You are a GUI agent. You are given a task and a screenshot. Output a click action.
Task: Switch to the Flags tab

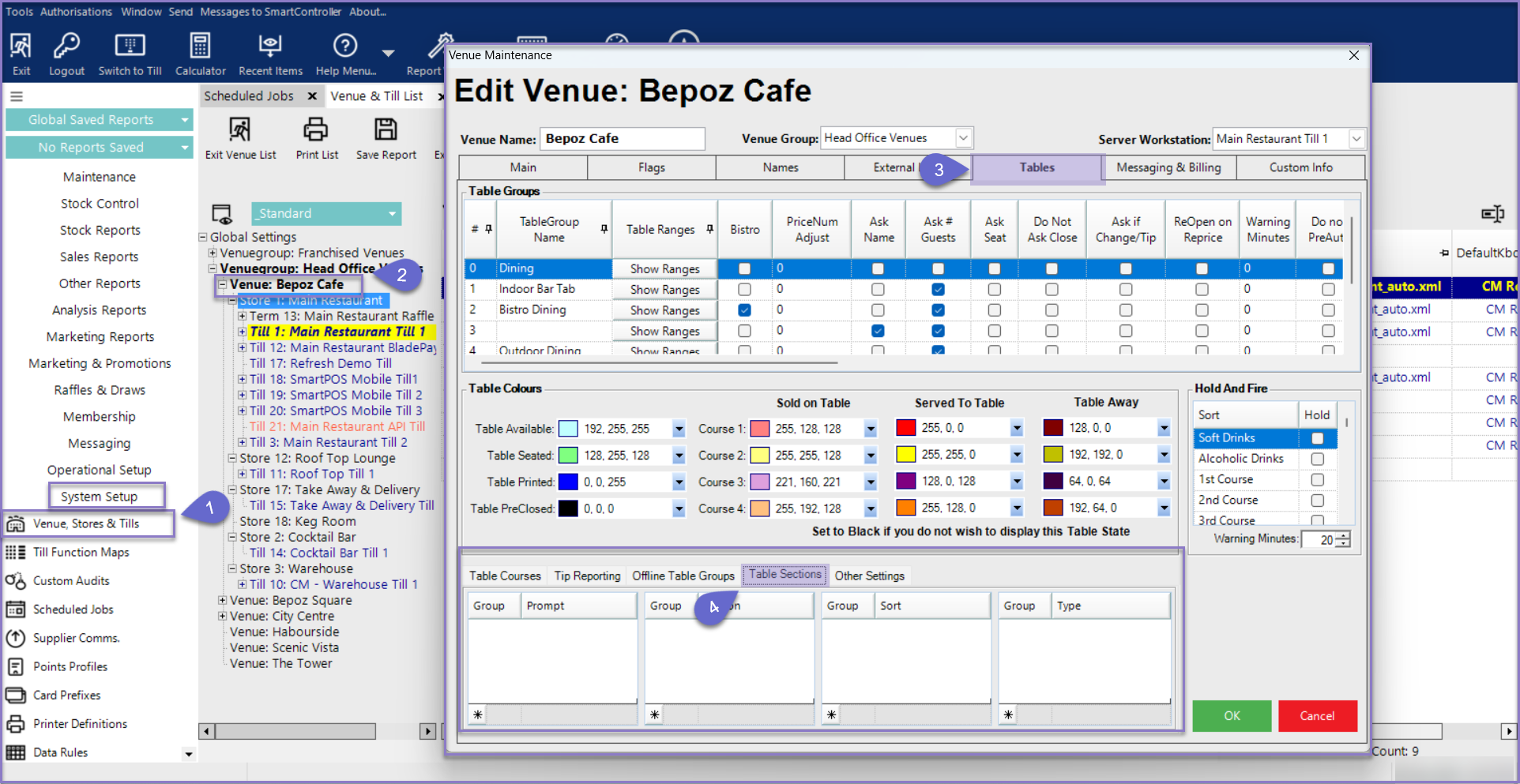click(652, 167)
